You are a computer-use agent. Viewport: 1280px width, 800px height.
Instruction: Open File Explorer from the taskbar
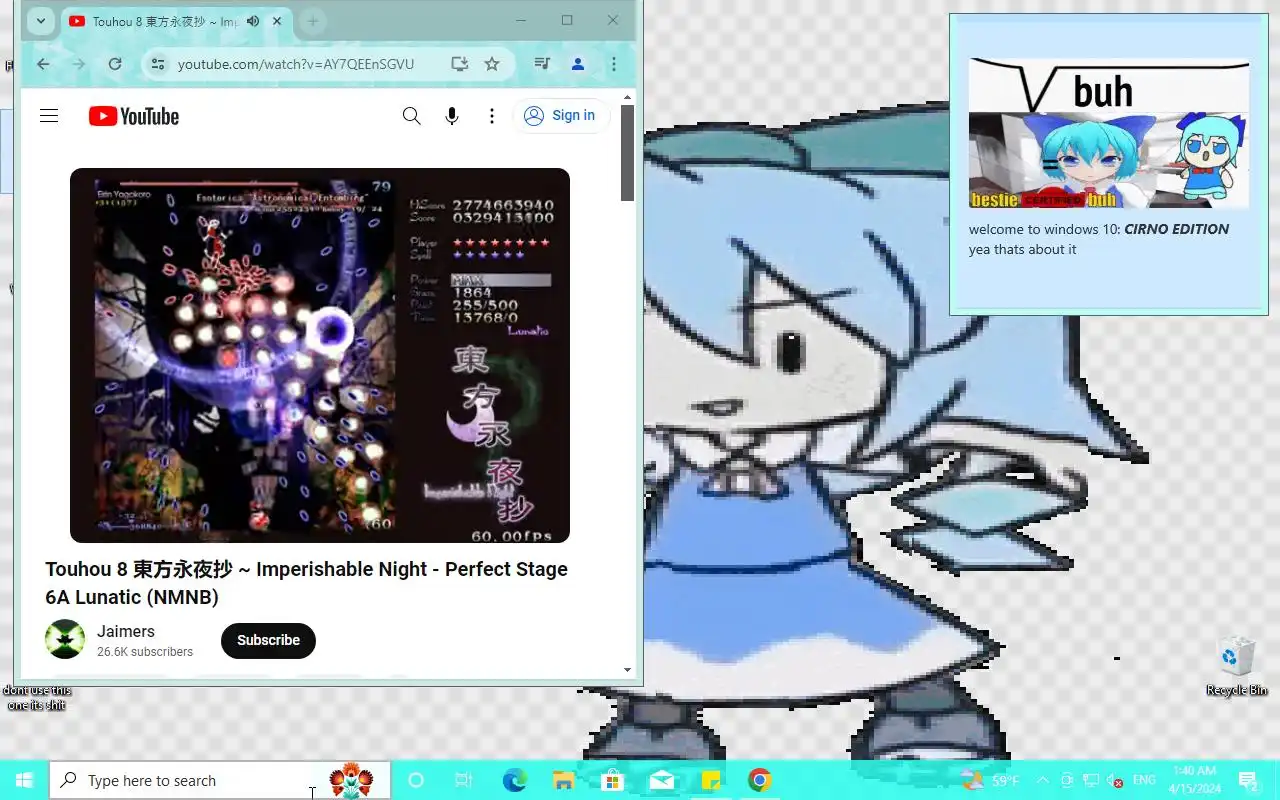[564, 780]
